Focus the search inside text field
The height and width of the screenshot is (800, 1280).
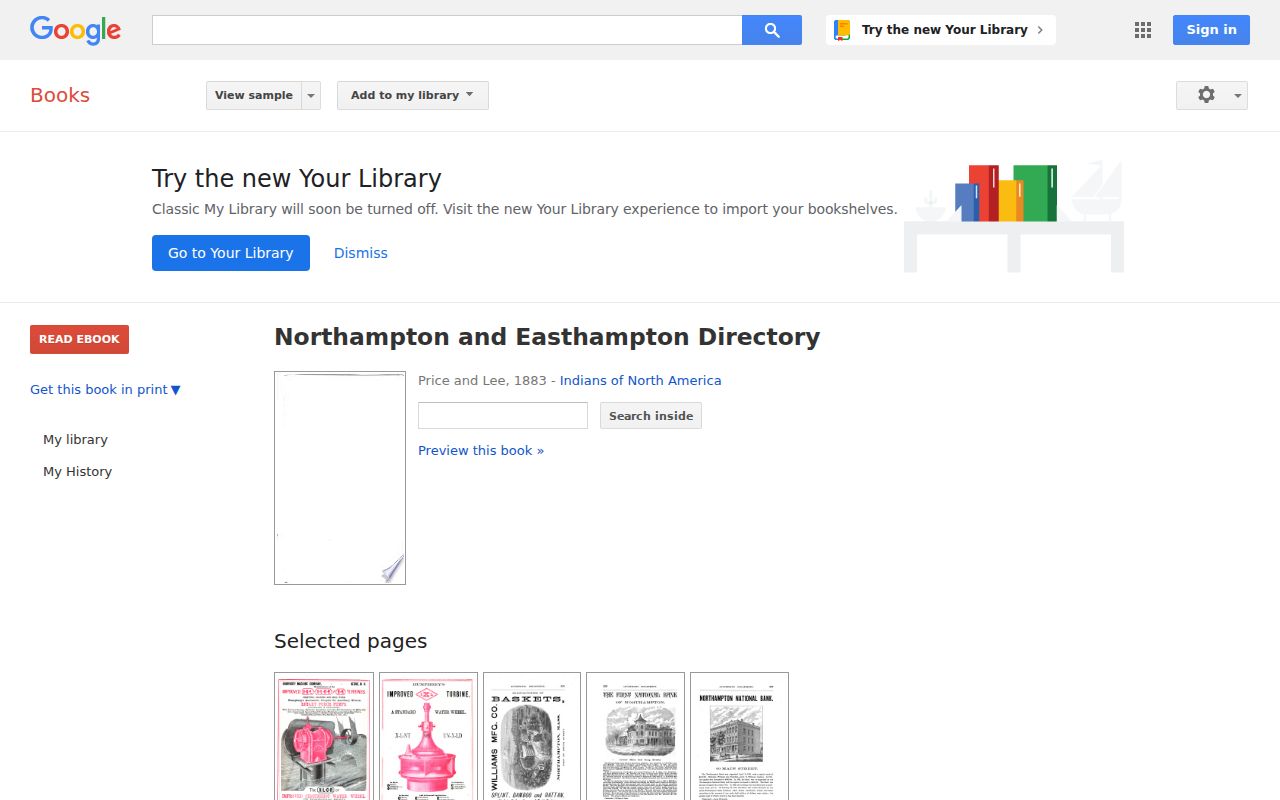coord(503,416)
